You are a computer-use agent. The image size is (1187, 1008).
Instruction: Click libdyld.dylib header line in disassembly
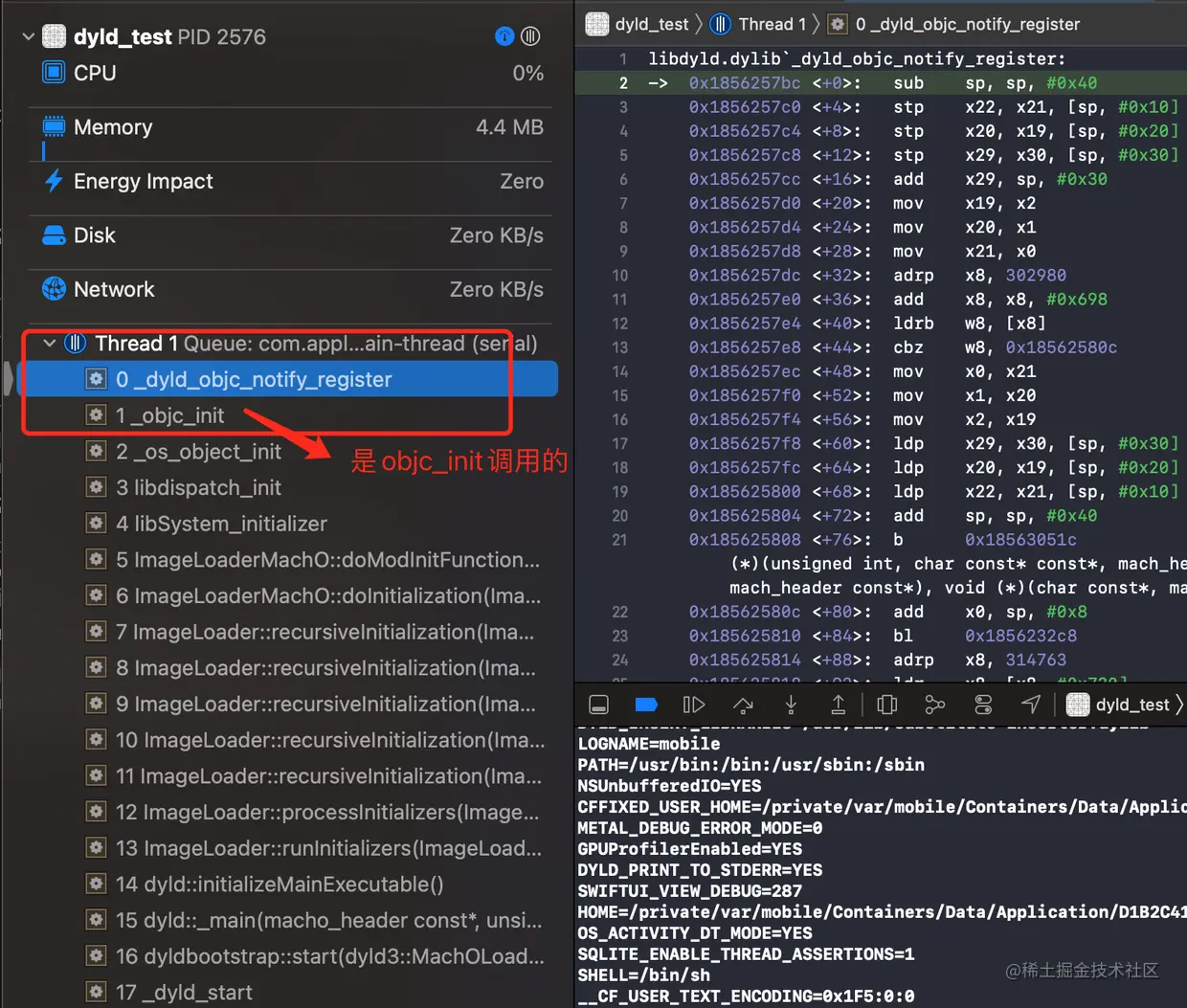coord(857,58)
